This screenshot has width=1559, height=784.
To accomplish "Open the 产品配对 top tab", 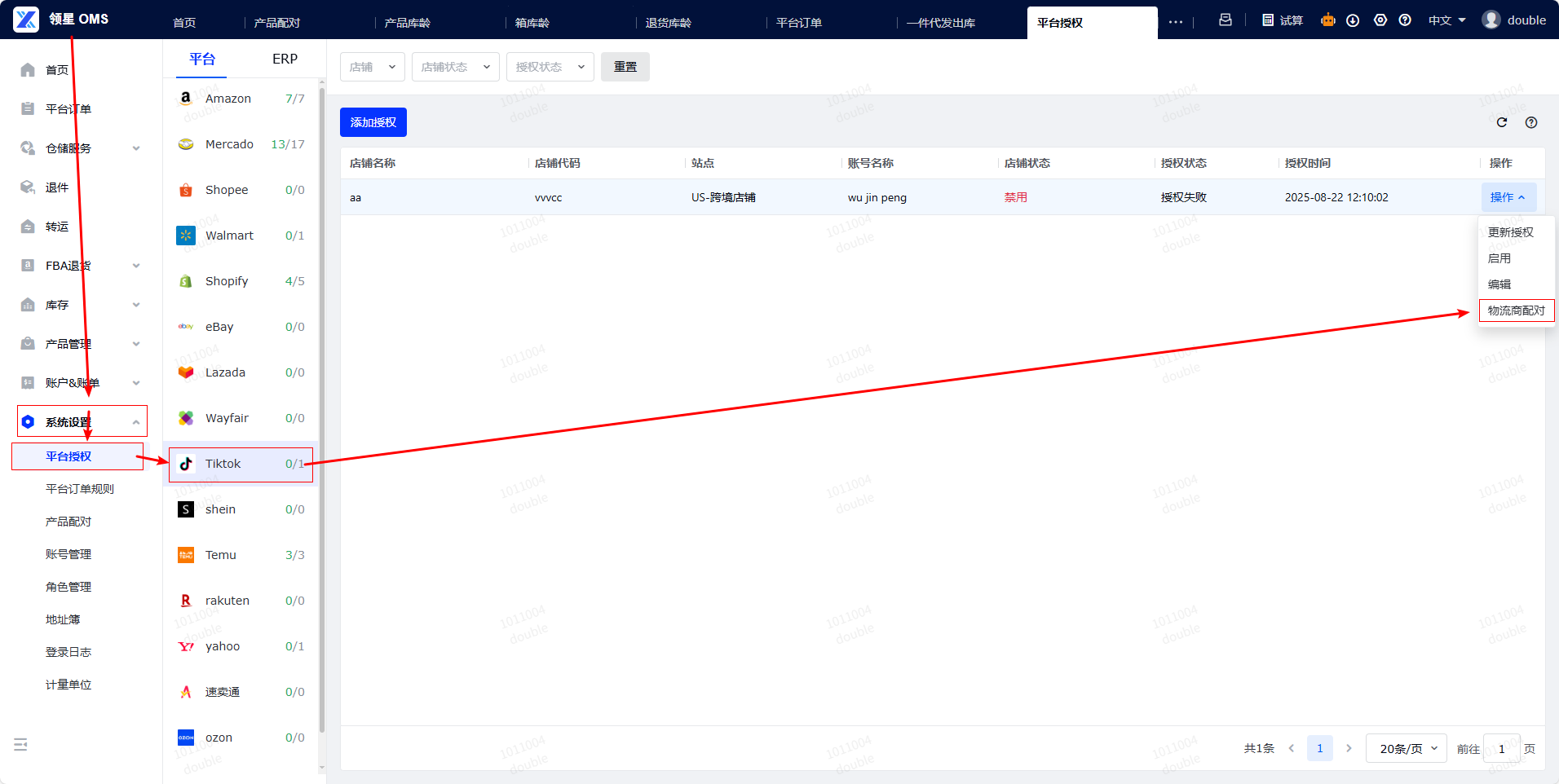I will 277,23.
